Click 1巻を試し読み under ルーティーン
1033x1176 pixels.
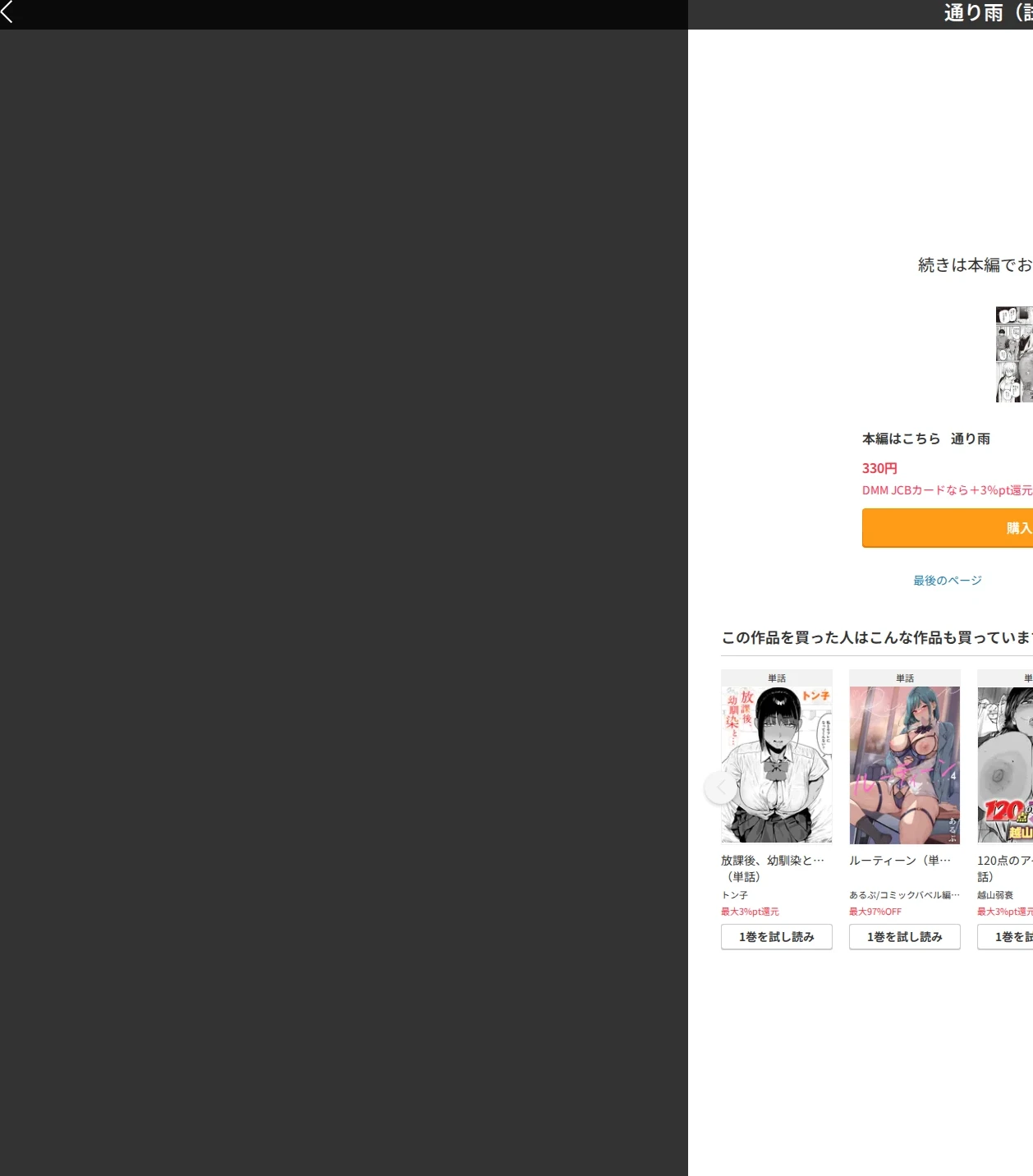pos(905,937)
